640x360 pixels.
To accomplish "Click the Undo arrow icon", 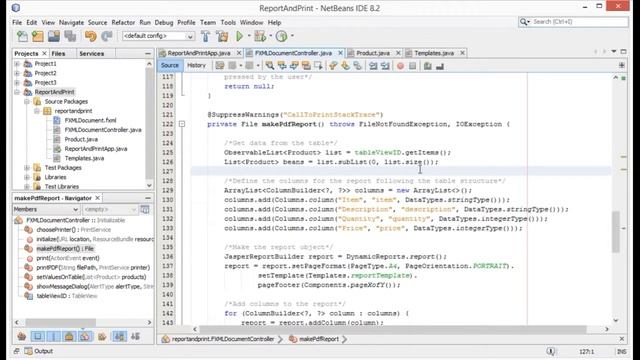I will tap(90, 36).
